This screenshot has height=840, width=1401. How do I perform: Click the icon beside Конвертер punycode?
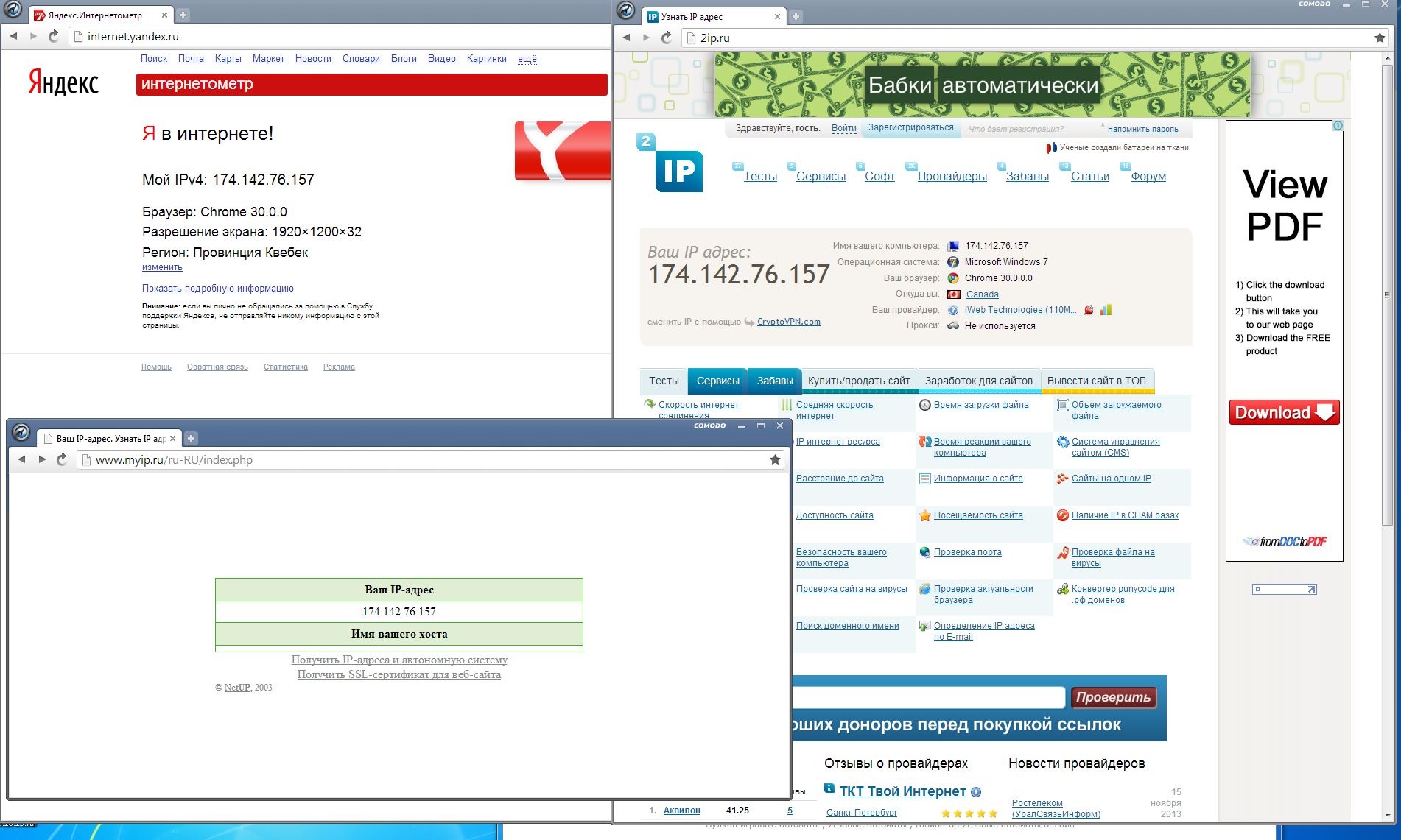click(1063, 589)
